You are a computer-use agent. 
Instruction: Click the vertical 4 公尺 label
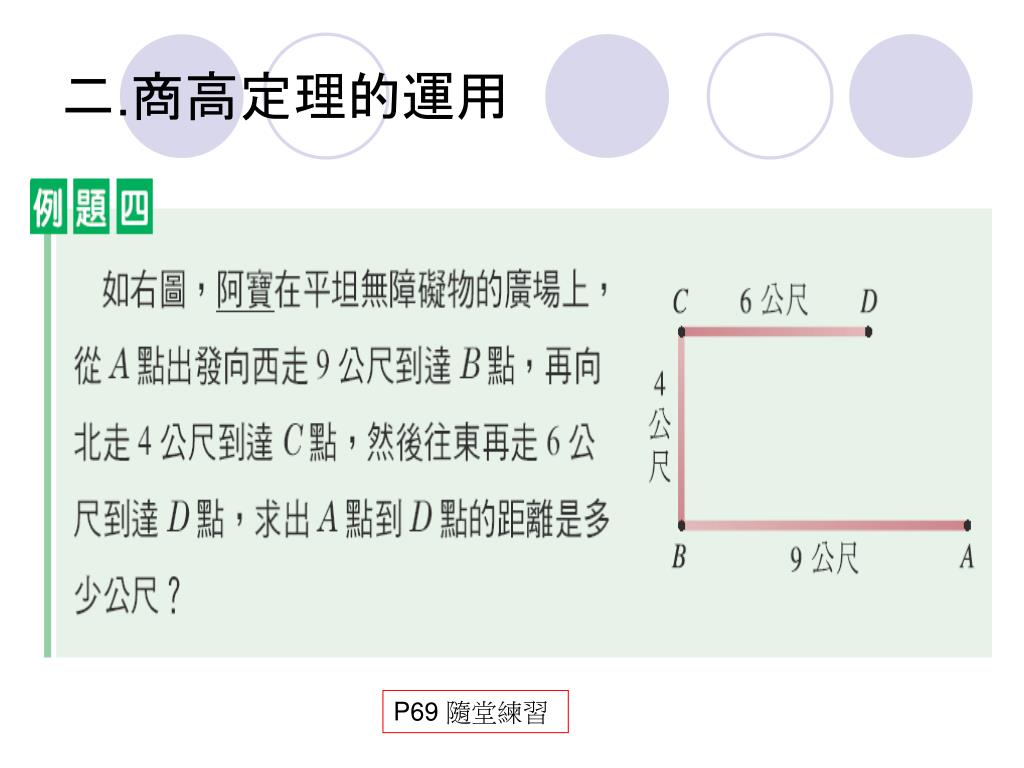(x=660, y=426)
